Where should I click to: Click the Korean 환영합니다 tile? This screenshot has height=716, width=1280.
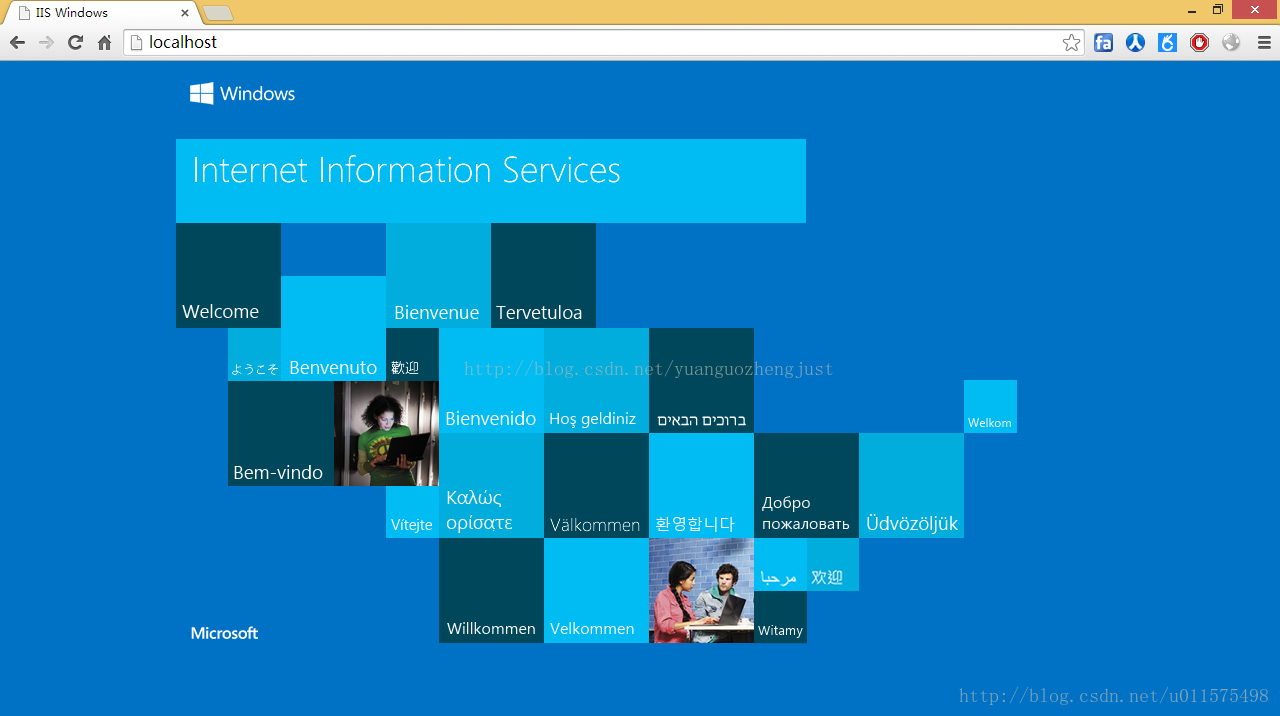point(701,485)
